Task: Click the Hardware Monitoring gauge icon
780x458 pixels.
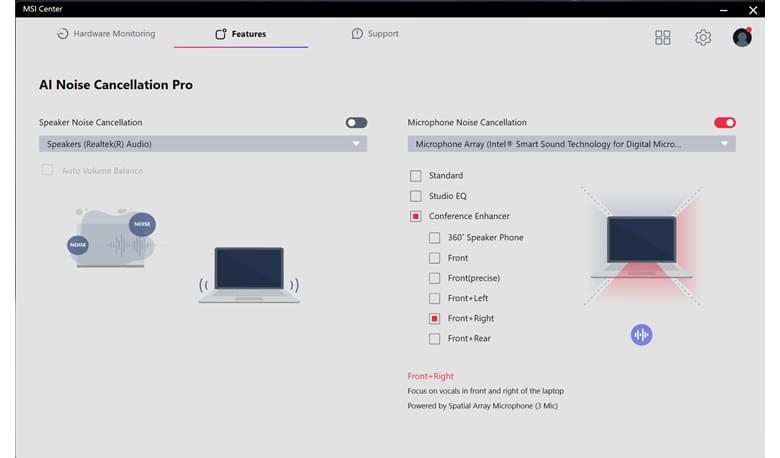Action: pyautogui.click(x=62, y=34)
